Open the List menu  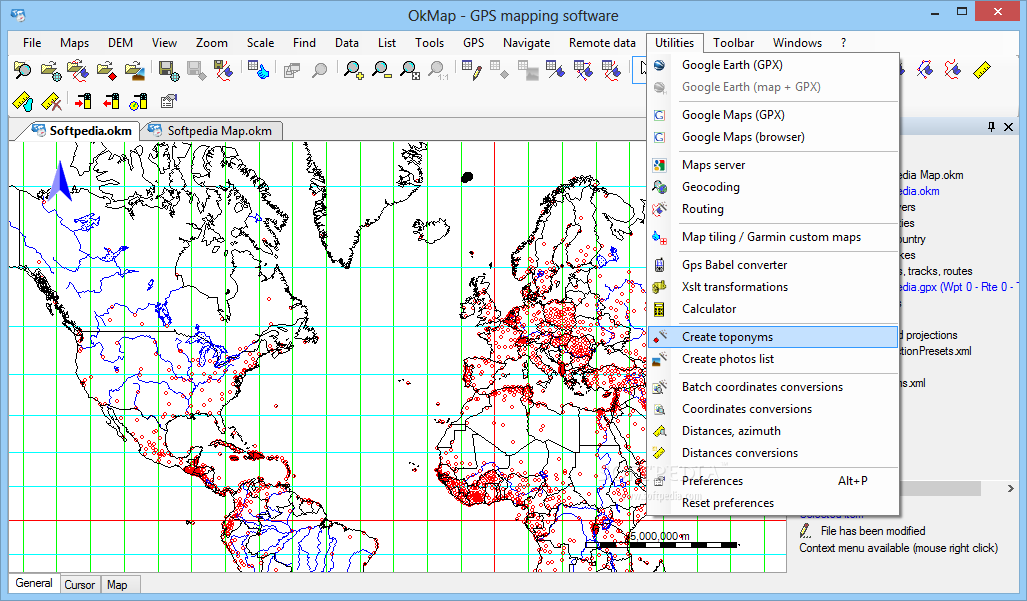386,43
